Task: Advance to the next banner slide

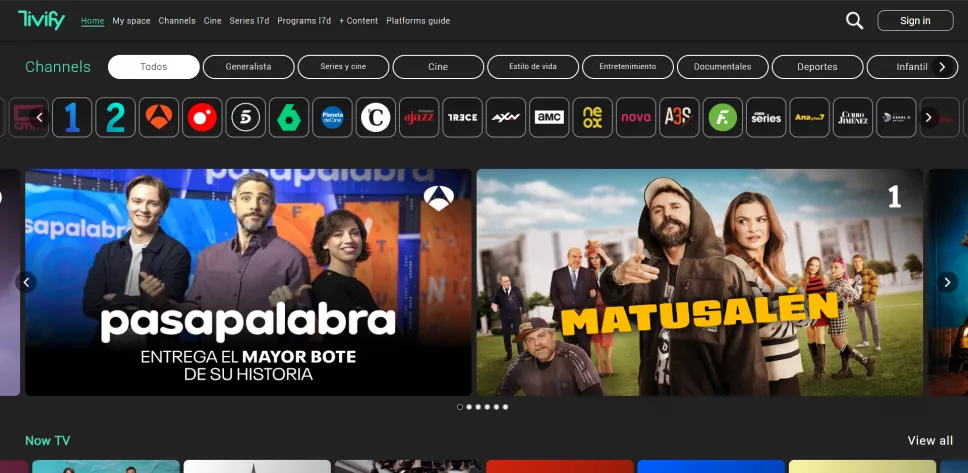Action: tap(947, 282)
